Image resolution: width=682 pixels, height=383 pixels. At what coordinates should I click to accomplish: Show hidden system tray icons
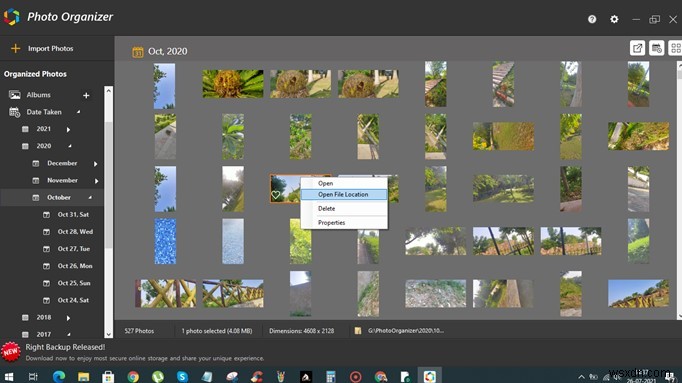(581, 377)
